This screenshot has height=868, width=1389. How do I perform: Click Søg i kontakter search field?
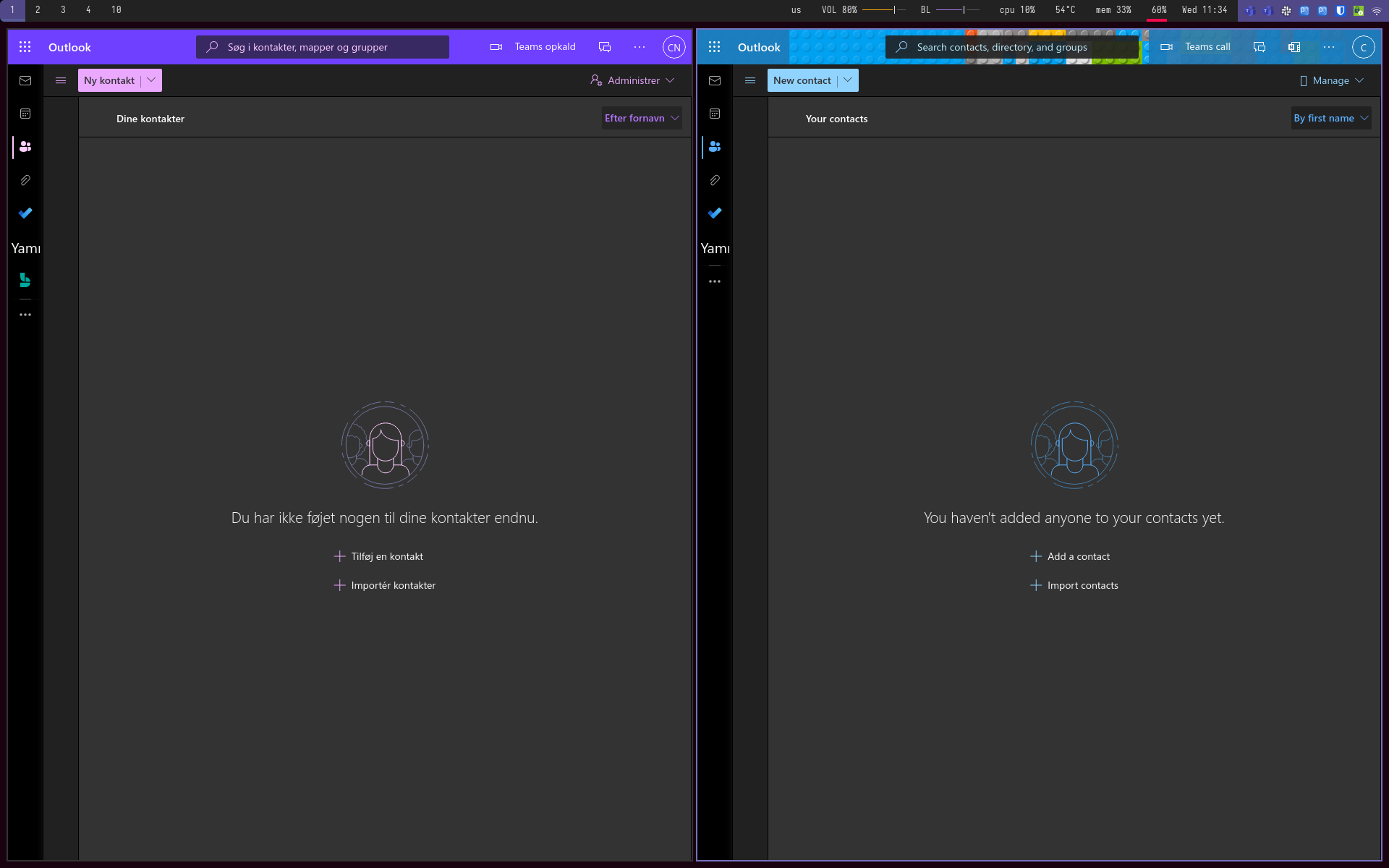[323, 47]
